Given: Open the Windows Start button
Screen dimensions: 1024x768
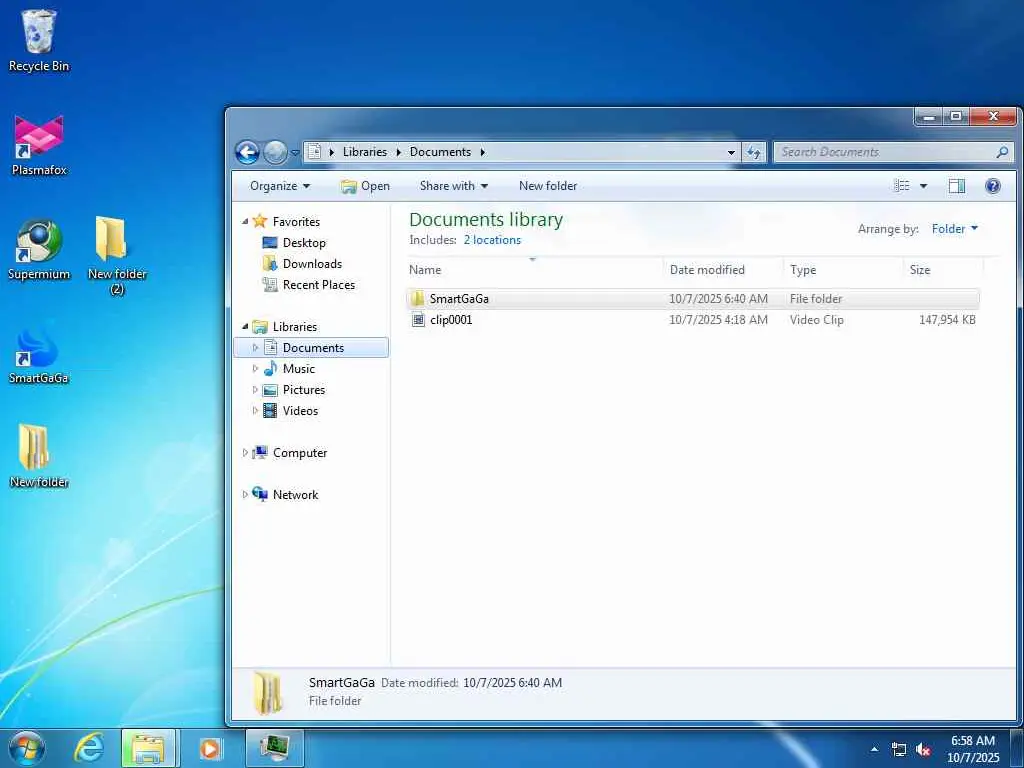Looking at the screenshot, I should click(27, 748).
